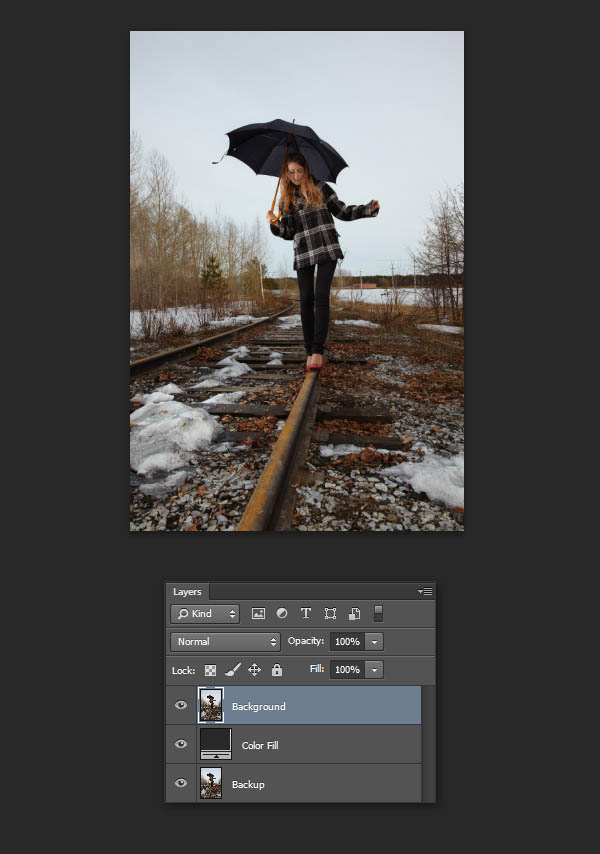The width and height of the screenshot is (600, 854).
Task: Click the lock image pixels brush icon
Action: [232, 670]
